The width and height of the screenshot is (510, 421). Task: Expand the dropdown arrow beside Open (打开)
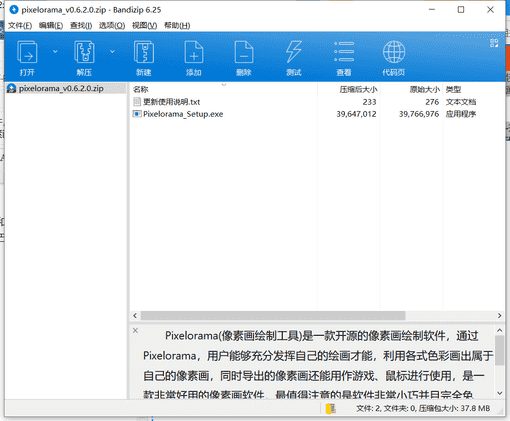[55, 52]
